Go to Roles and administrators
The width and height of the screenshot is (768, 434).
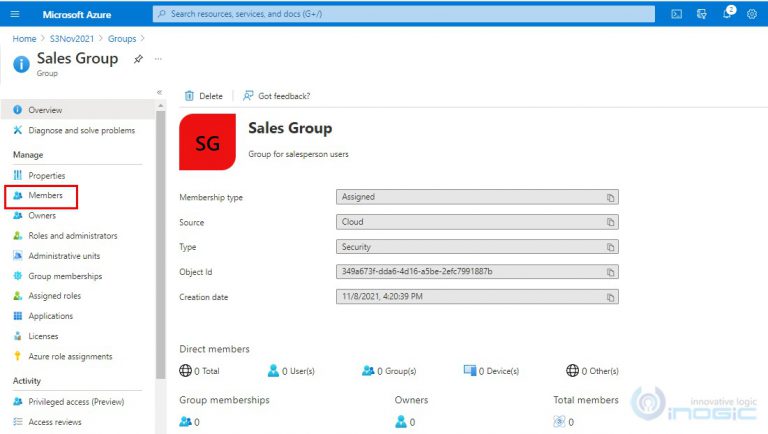coord(72,236)
